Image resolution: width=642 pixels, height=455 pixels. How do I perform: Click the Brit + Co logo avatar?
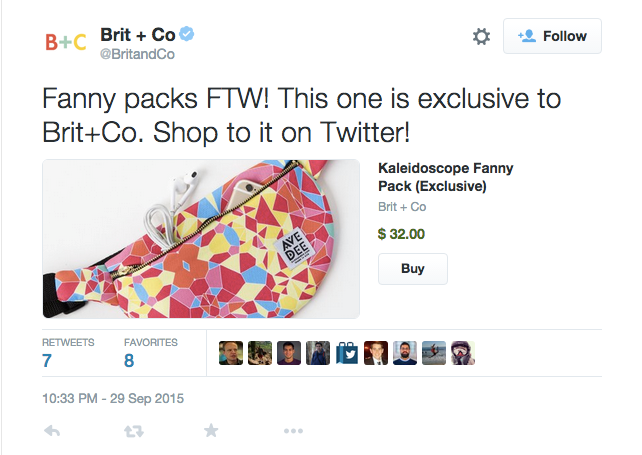[x=67, y=41]
